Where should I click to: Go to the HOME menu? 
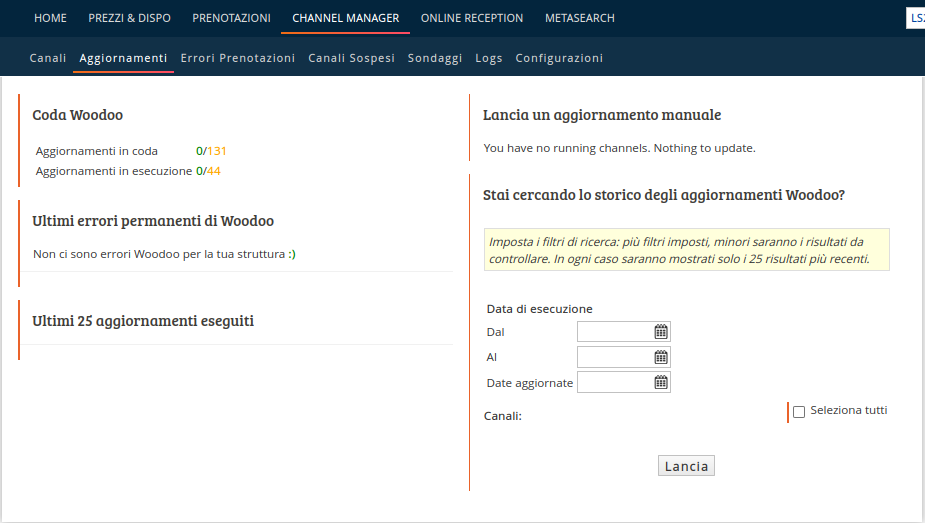[50, 18]
